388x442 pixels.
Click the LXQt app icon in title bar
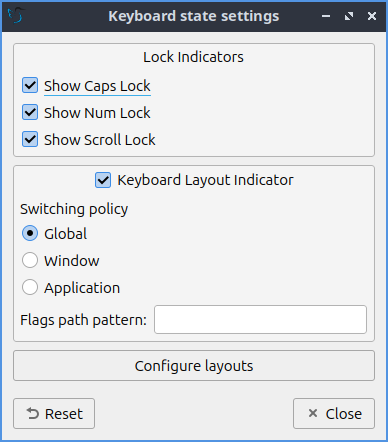pyautogui.click(x=16, y=15)
